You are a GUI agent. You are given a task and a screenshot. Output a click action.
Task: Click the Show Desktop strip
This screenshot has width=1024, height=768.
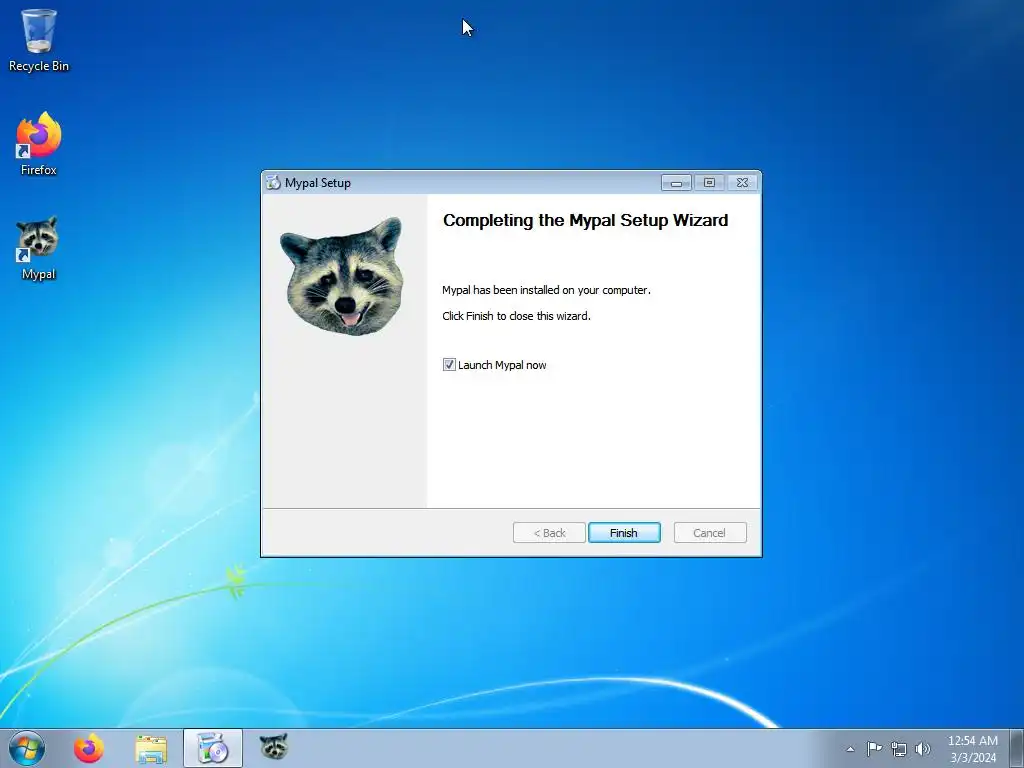point(1017,748)
